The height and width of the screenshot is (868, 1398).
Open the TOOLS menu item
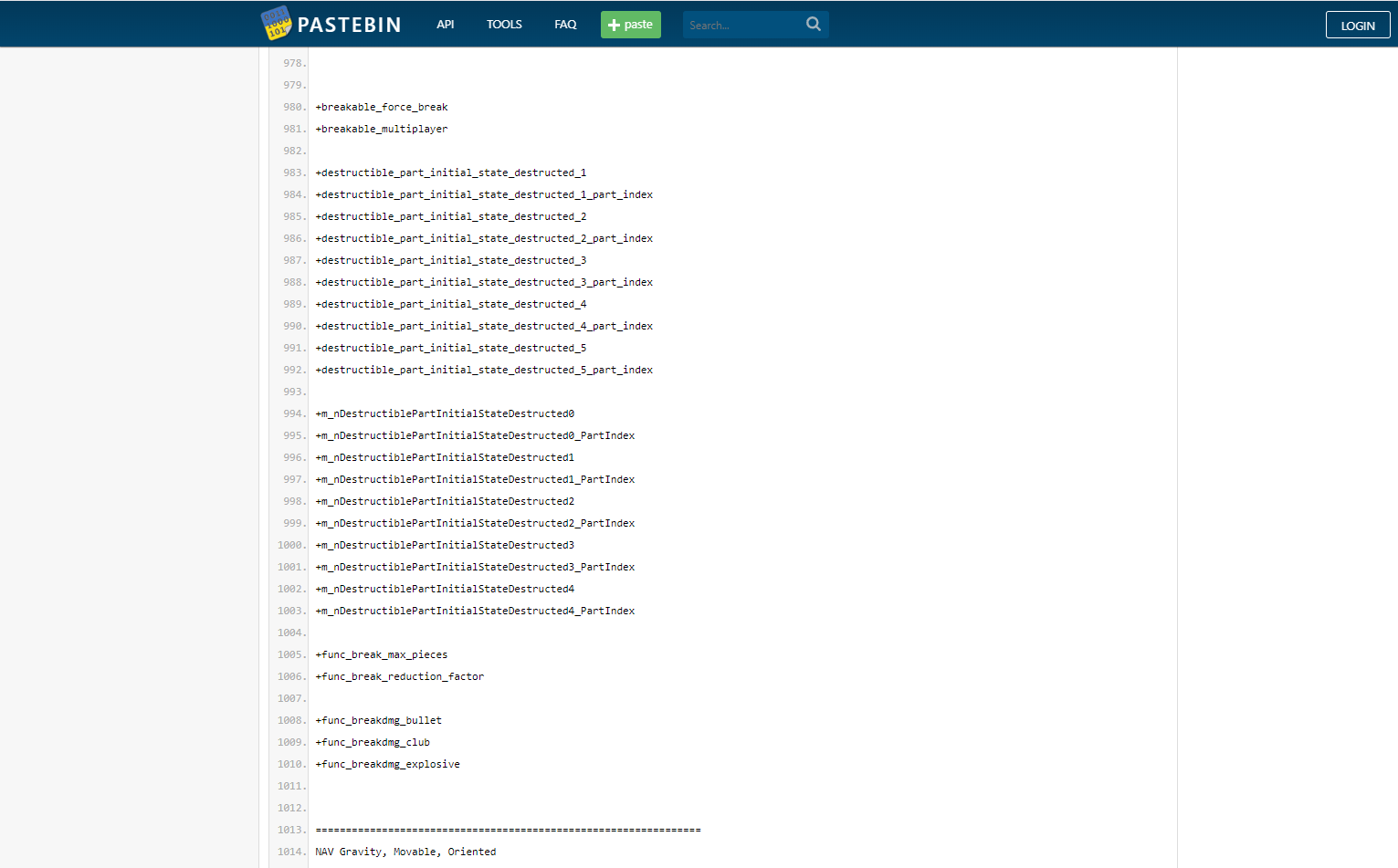(504, 25)
